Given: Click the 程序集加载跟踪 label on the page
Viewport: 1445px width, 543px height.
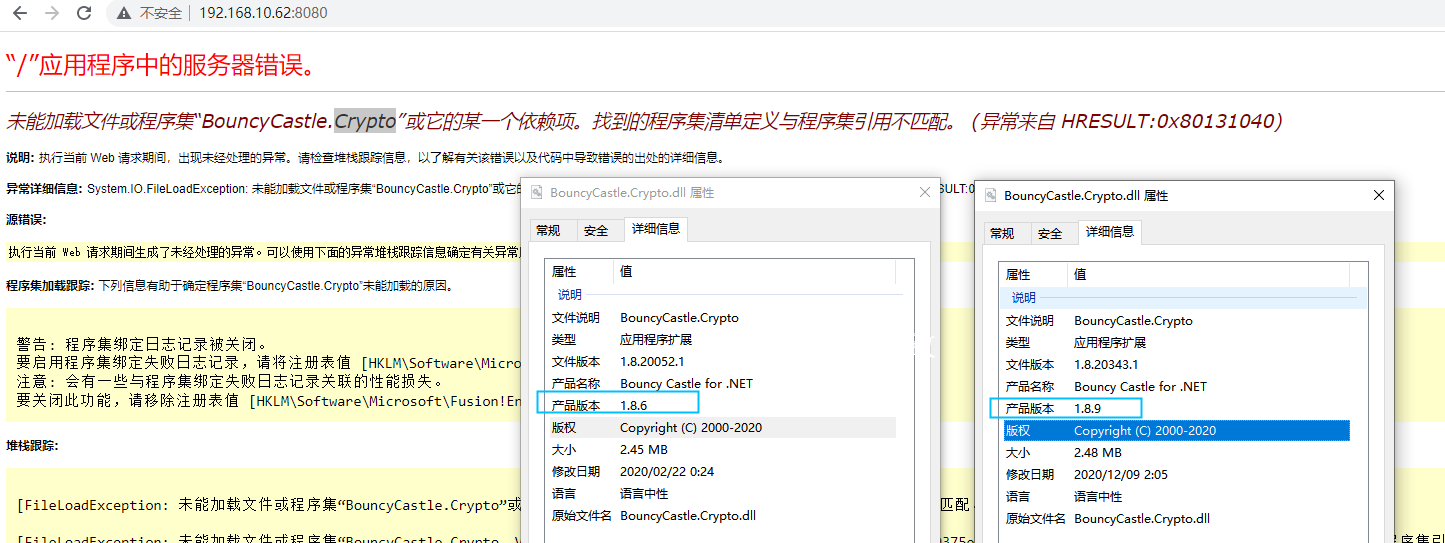Looking at the screenshot, I should pyautogui.click(x=51, y=286).
